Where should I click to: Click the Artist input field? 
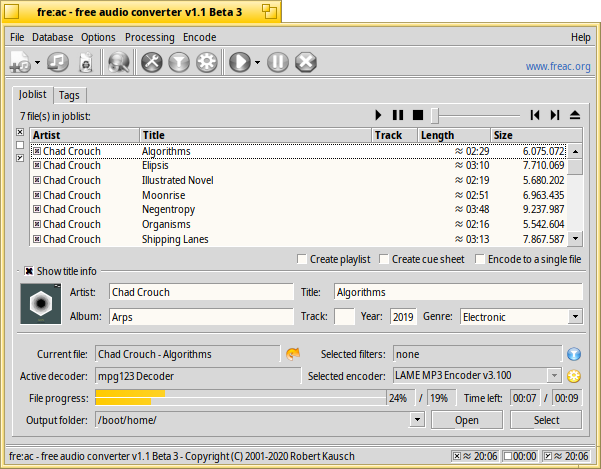pyautogui.click(x=201, y=292)
